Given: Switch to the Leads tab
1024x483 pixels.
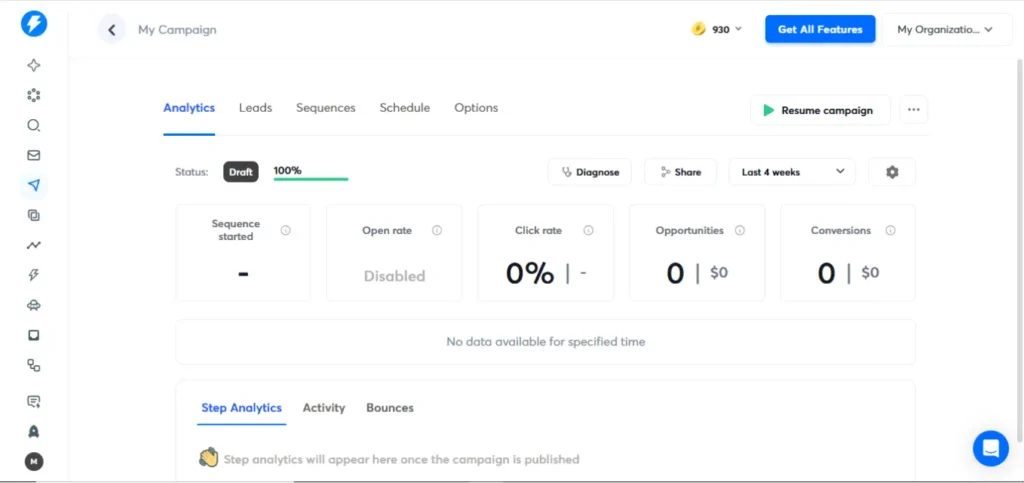Looking at the screenshot, I should coord(255,108).
